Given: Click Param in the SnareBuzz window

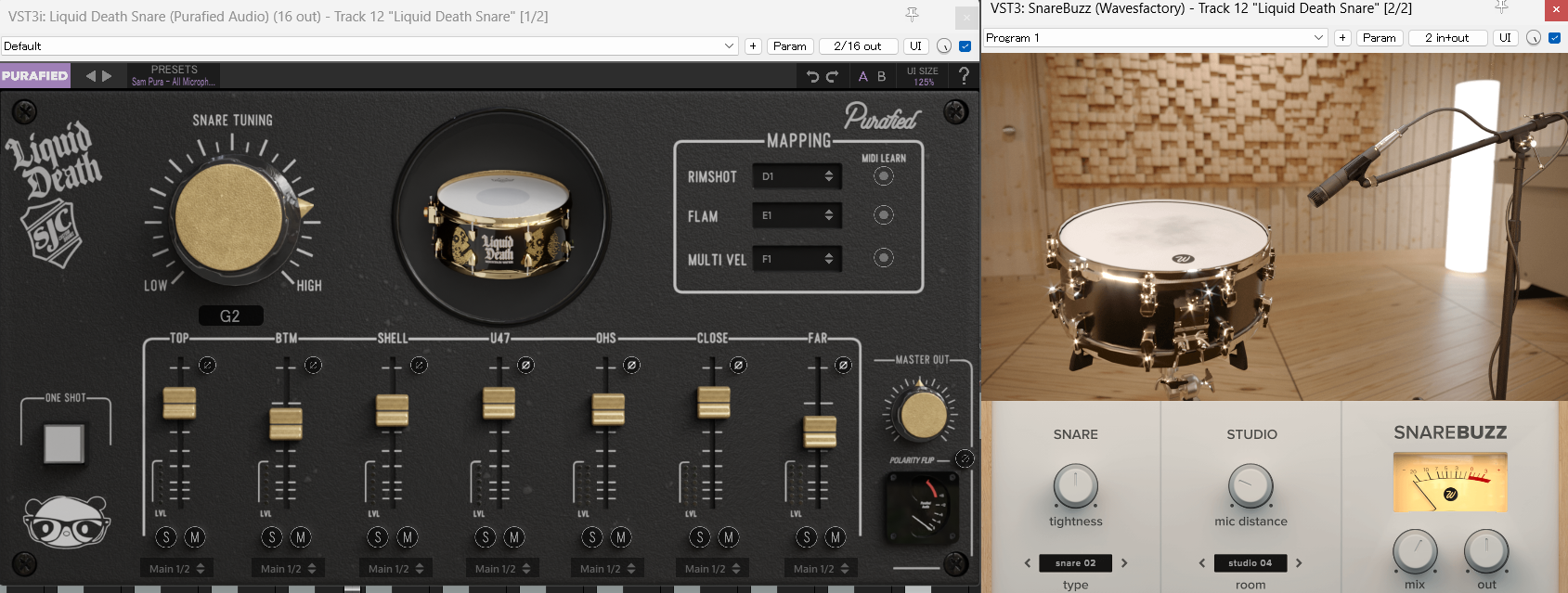Looking at the screenshot, I should pos(1380,38).
